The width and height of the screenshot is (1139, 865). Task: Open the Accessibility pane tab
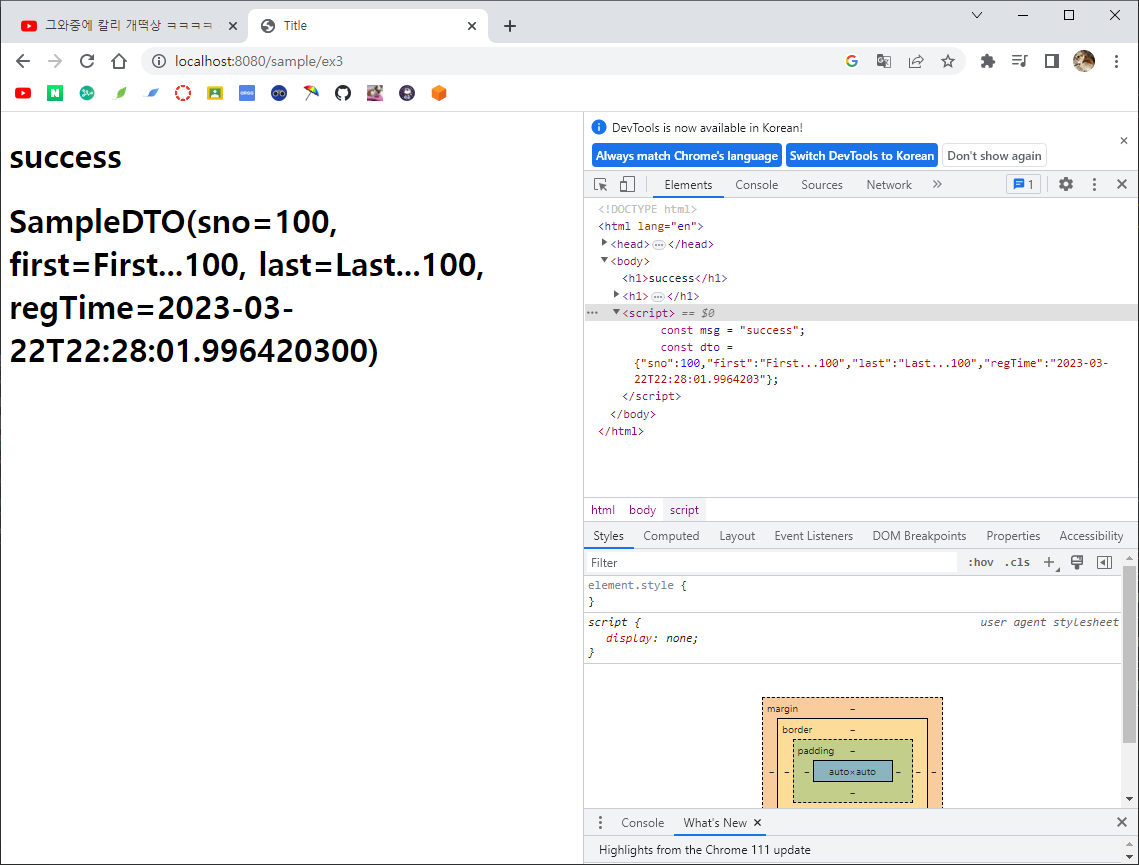[x=1090, y=536]
